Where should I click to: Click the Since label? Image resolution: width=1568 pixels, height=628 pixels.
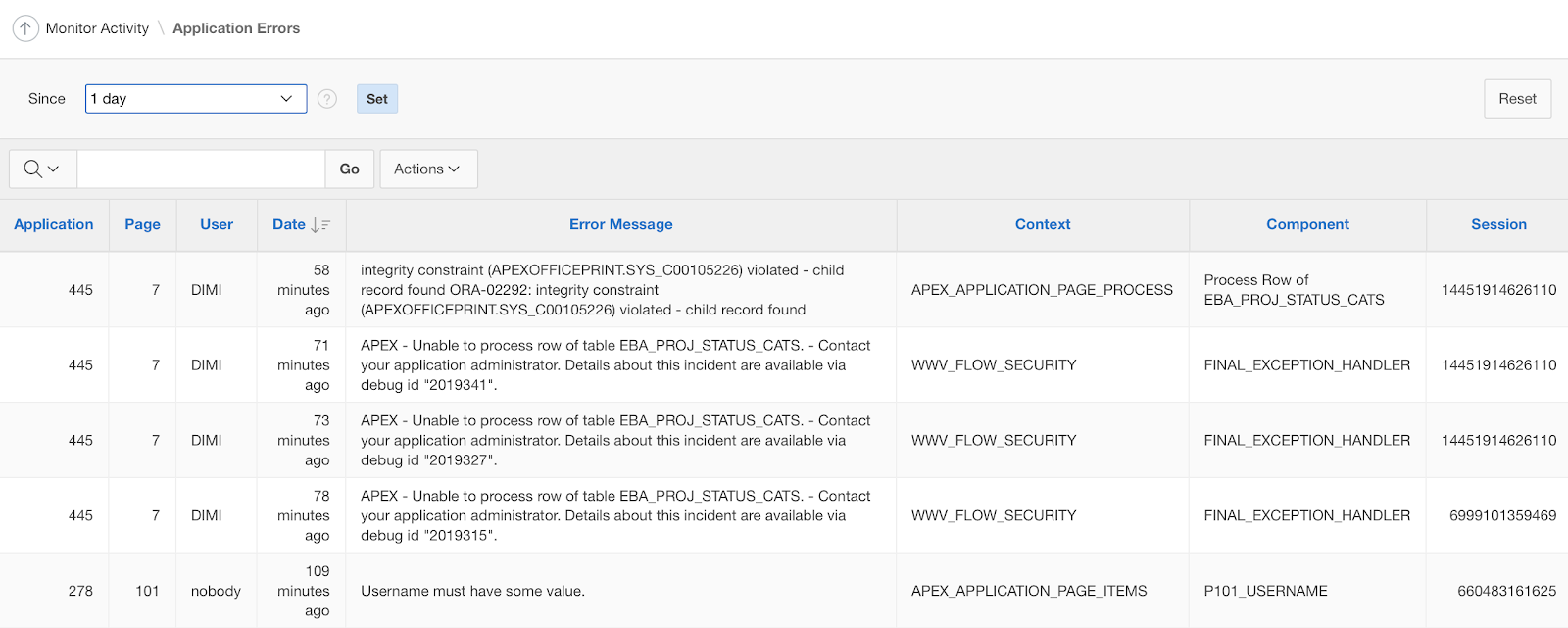(x=47, y=99)
